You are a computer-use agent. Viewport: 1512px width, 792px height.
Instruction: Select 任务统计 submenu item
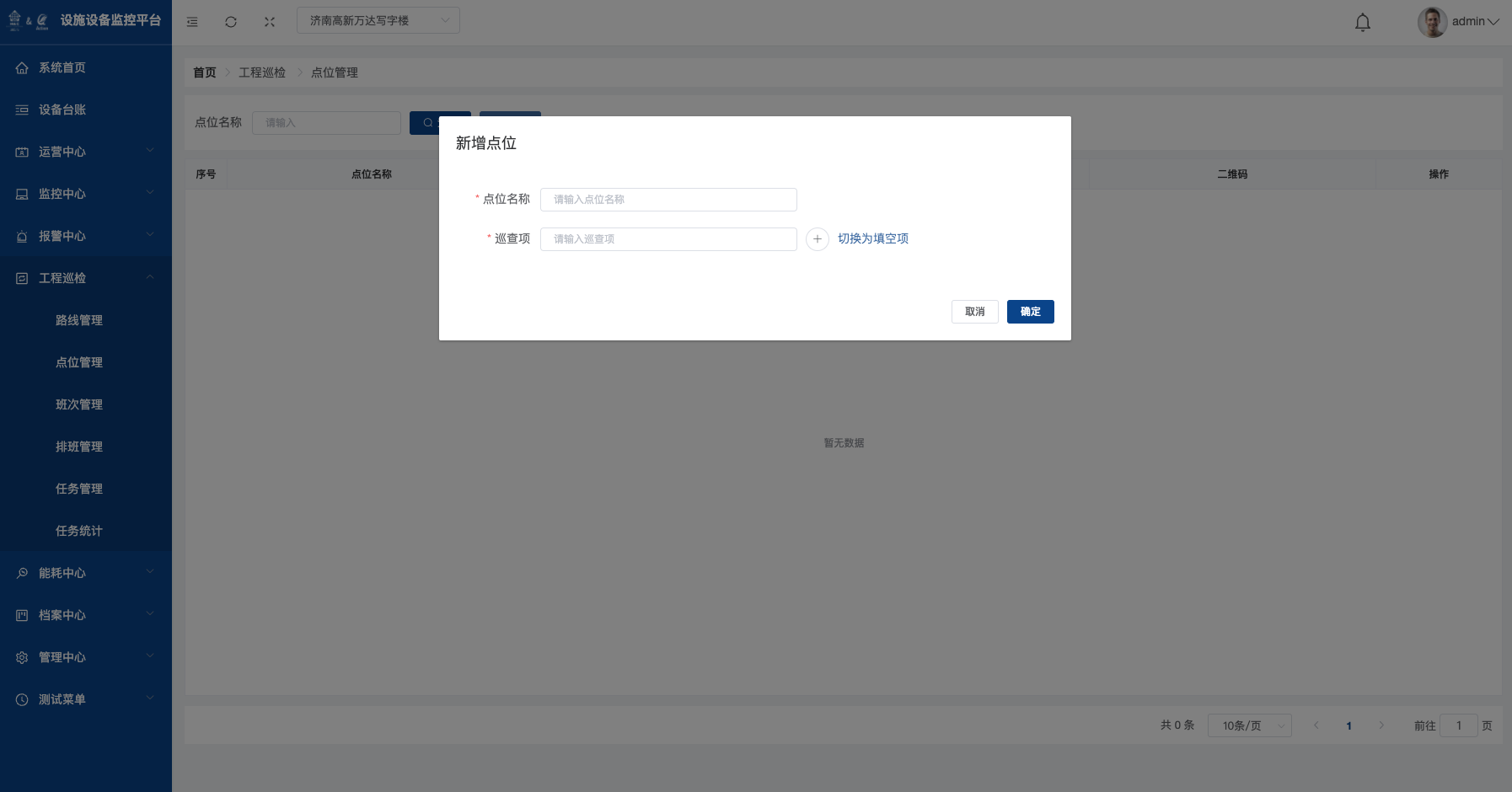79,531
